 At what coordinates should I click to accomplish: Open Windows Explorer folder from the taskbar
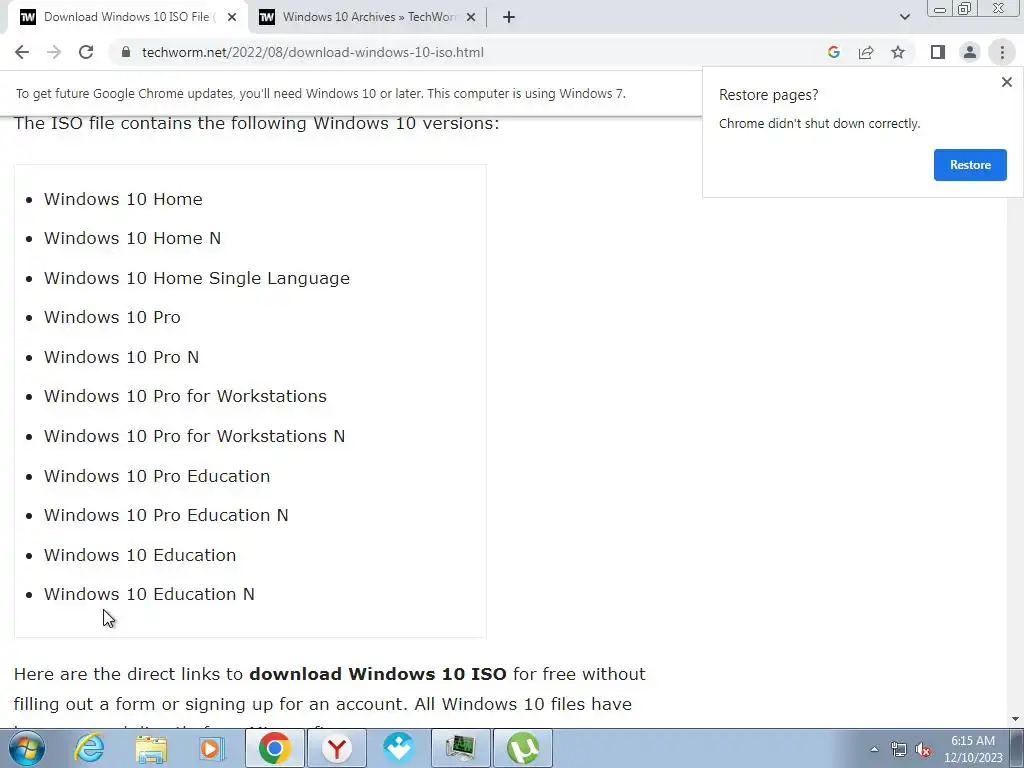coord(152,748)
